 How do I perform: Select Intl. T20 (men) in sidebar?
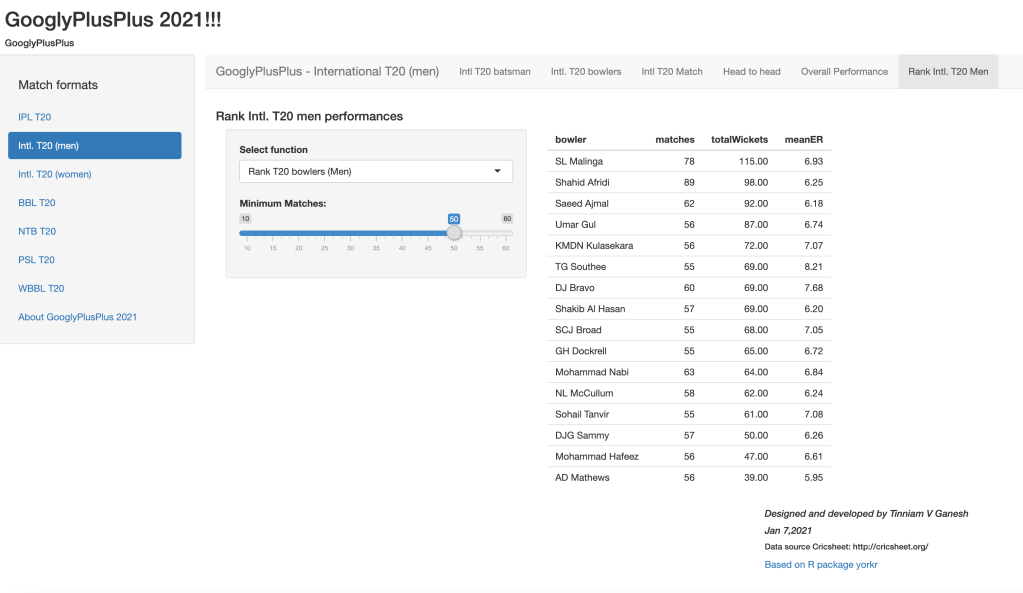click(94, 146)
